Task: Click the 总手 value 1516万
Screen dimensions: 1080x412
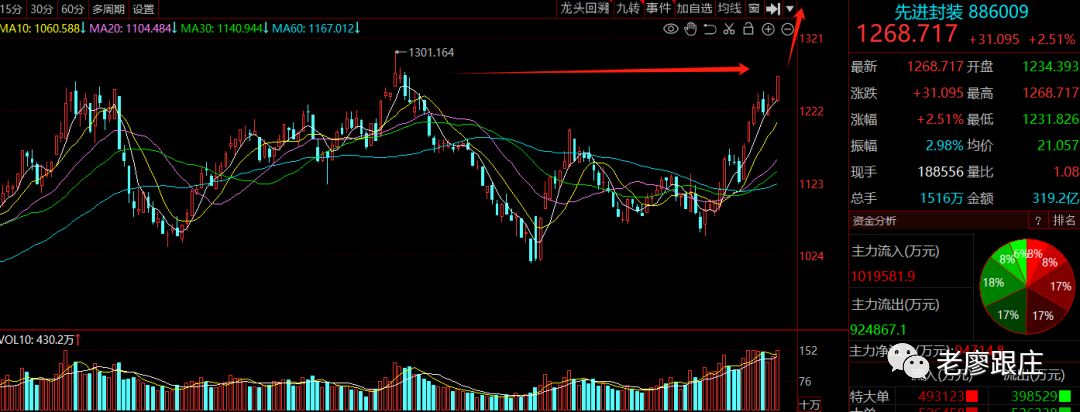Action: [938, 198]
